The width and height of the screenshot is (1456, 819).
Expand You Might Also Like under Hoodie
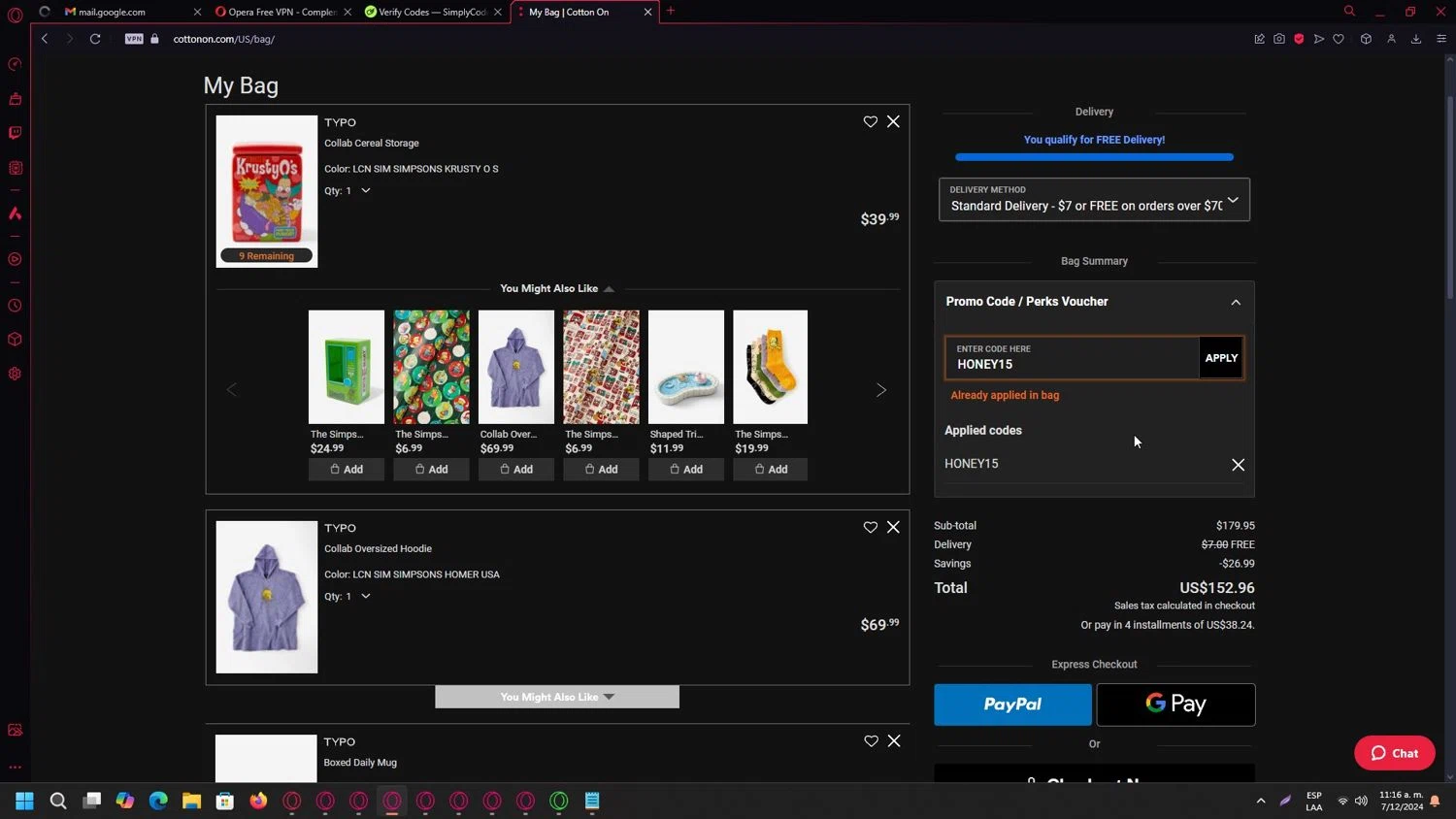point(557,697)
